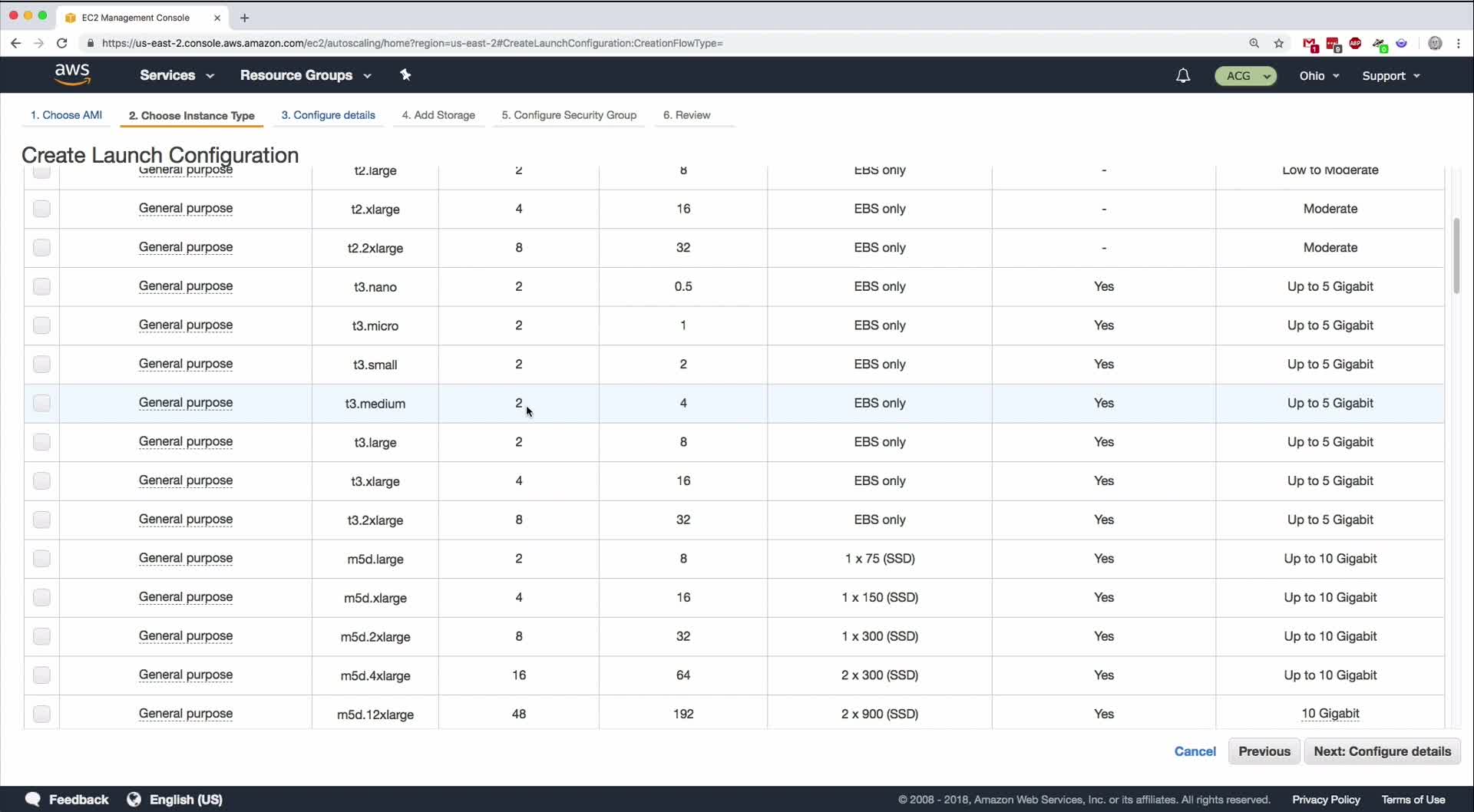Click the English (US) language link
Screen dimensions: 1474x812
coord(186,800)
